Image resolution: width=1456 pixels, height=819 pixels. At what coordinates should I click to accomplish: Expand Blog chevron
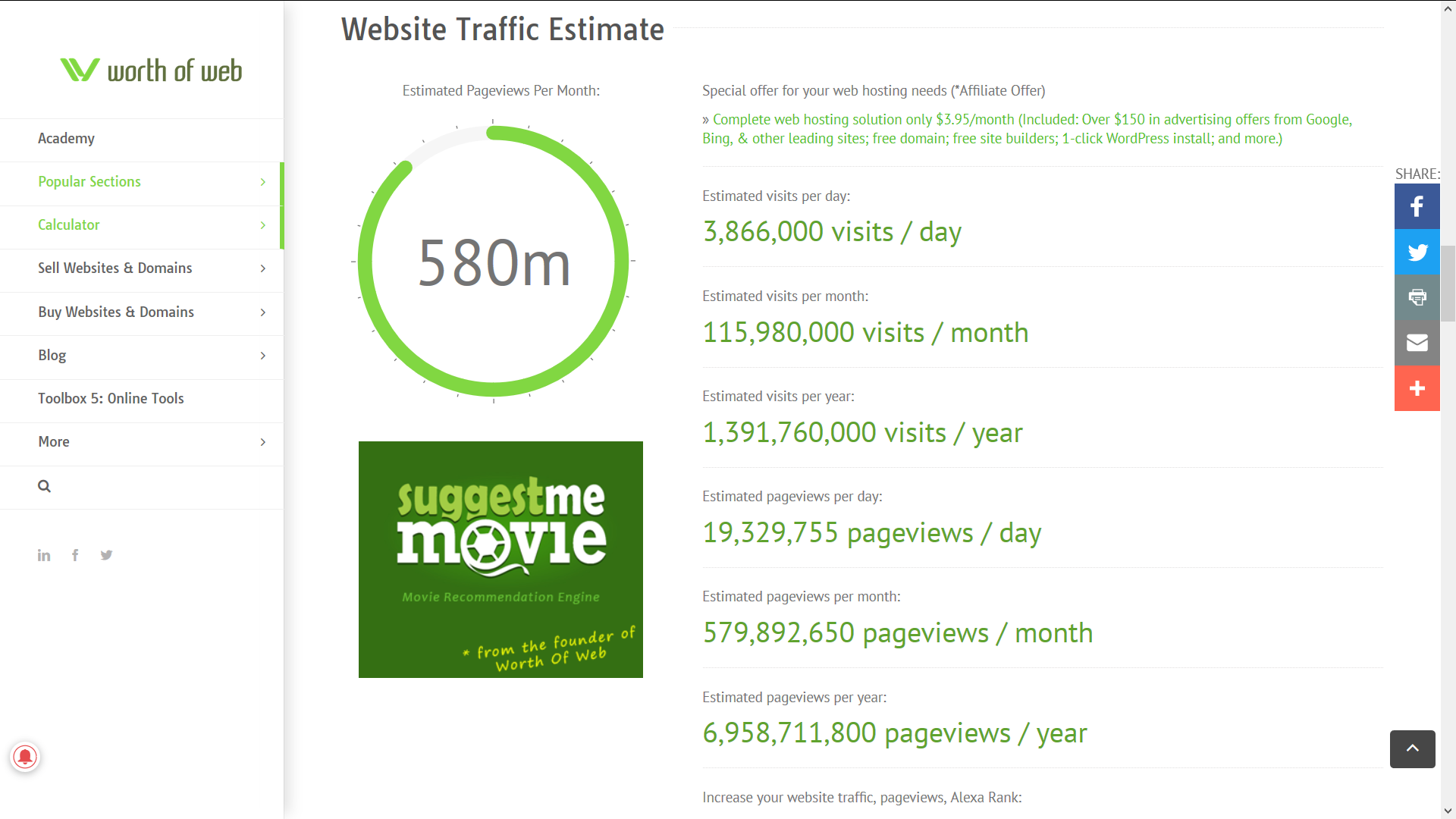click(262, 356)
